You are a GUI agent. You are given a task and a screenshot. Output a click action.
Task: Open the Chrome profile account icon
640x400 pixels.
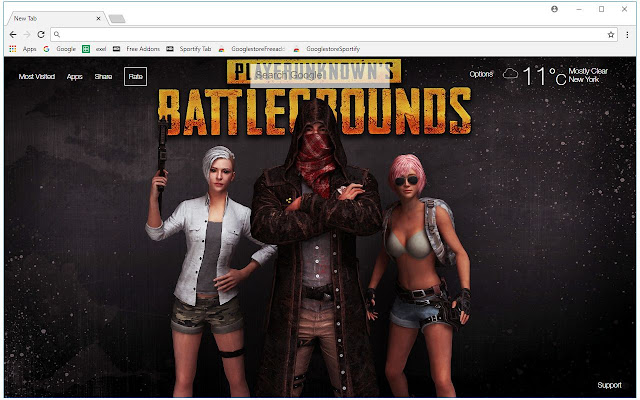click(x=554, y=9)
